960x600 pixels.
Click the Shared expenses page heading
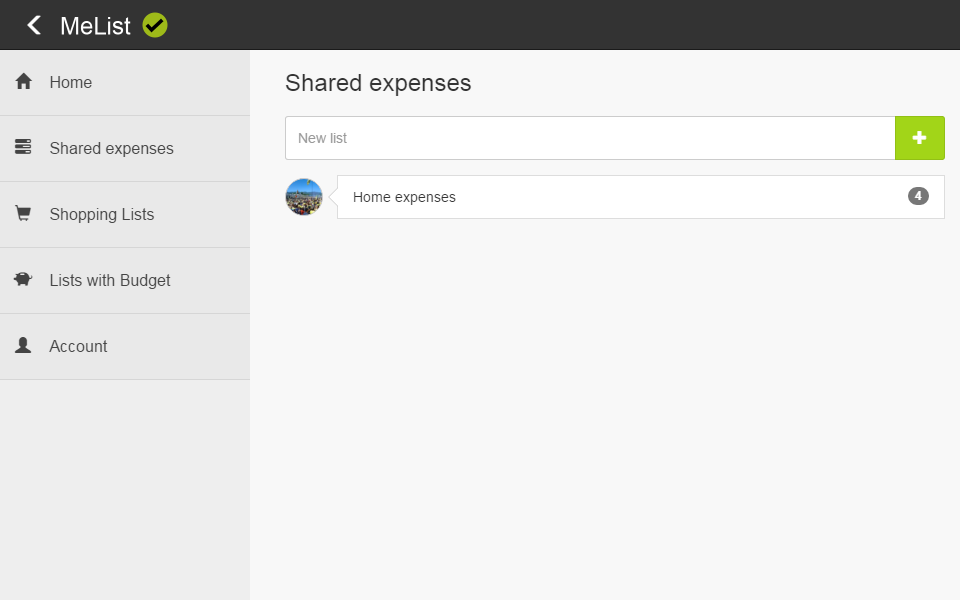[x=378, y=83]
